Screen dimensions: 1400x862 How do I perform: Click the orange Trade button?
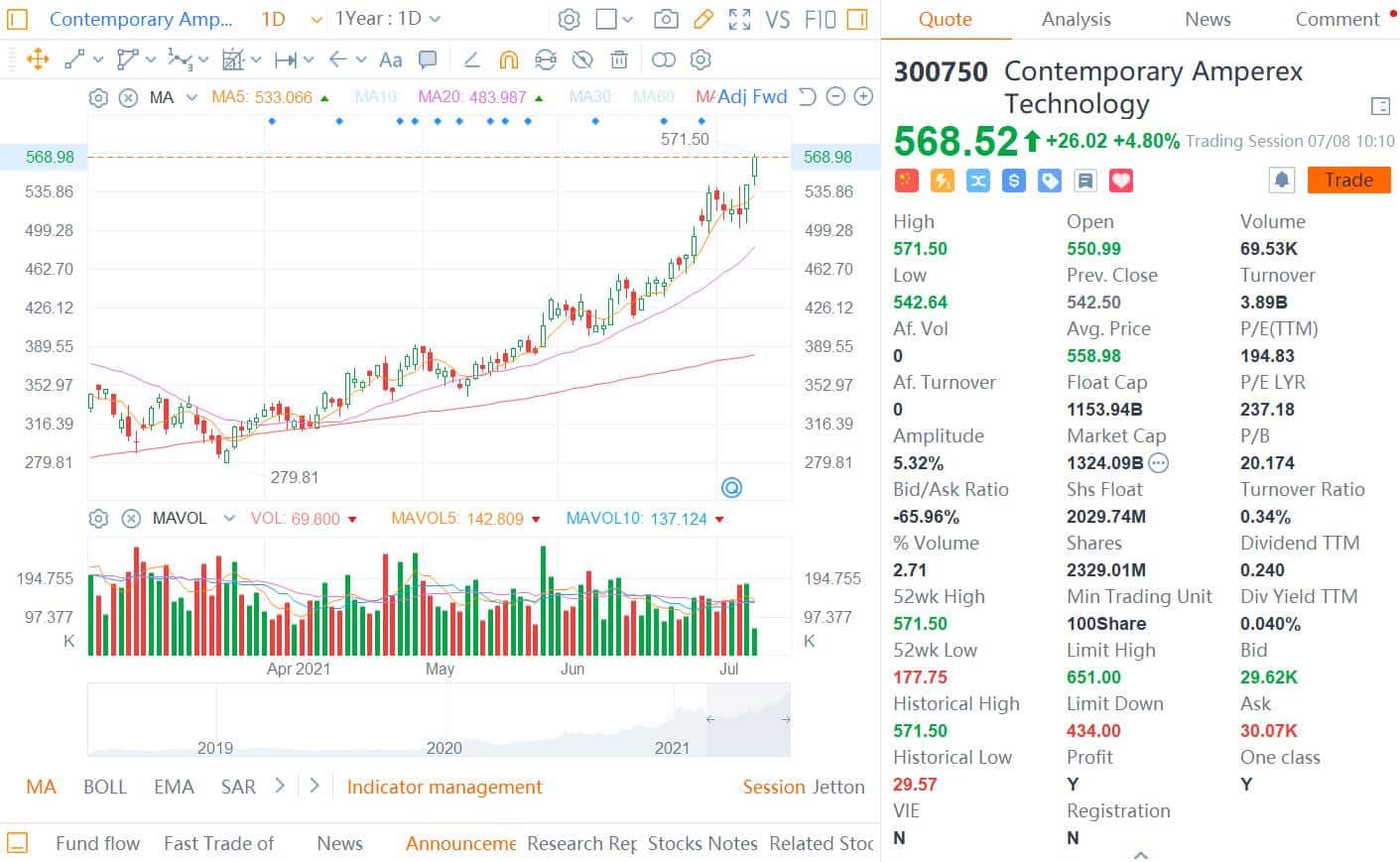(1347, 180)
